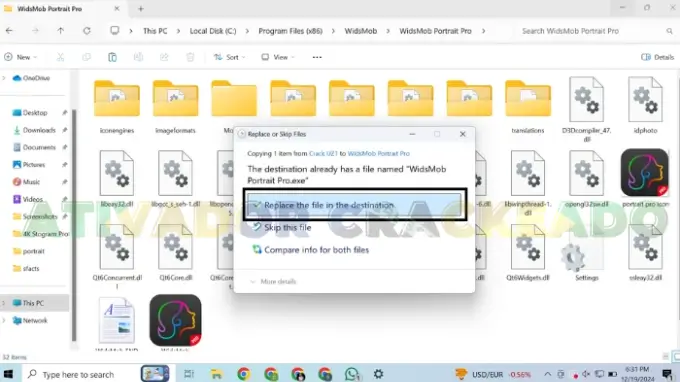Open WhatsApp from the taskbar

352,374
